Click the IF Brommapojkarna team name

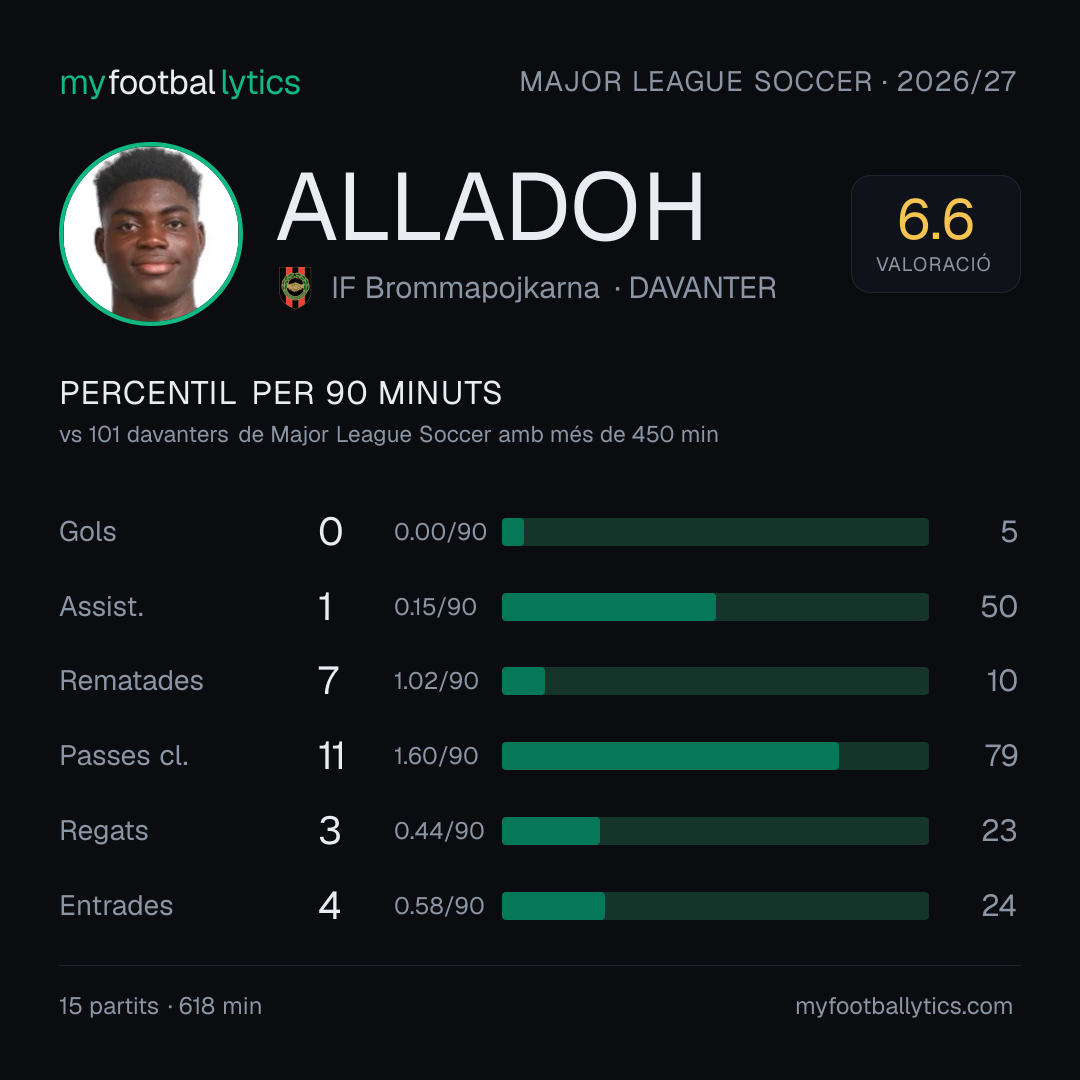[466, 288]
